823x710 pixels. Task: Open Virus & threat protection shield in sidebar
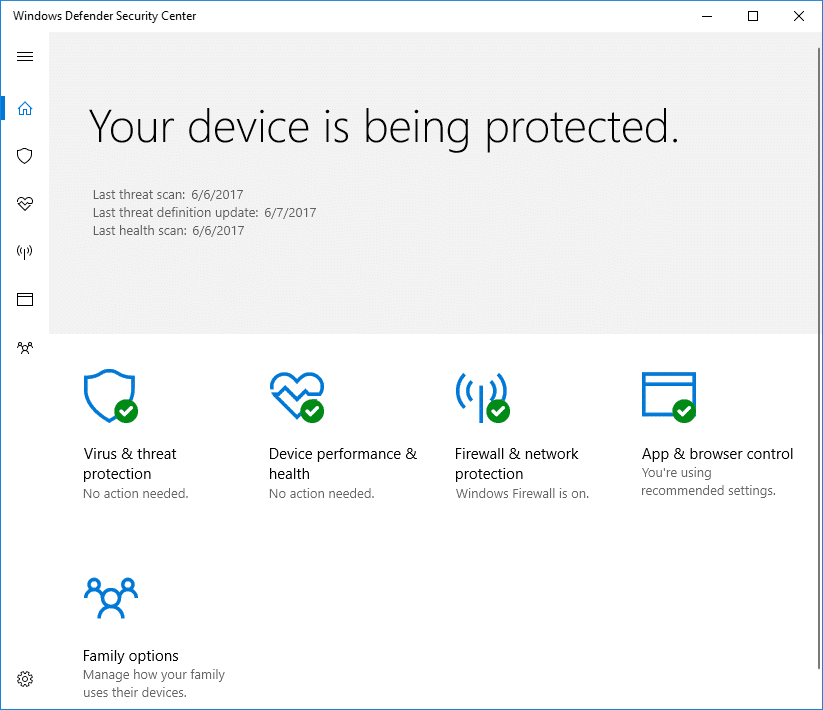25,156
